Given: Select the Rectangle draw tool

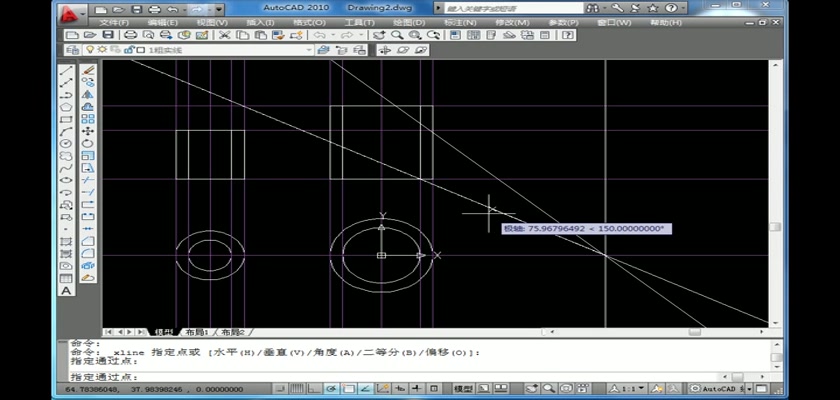Looking at the screenshot, I should tap(66, 119).
